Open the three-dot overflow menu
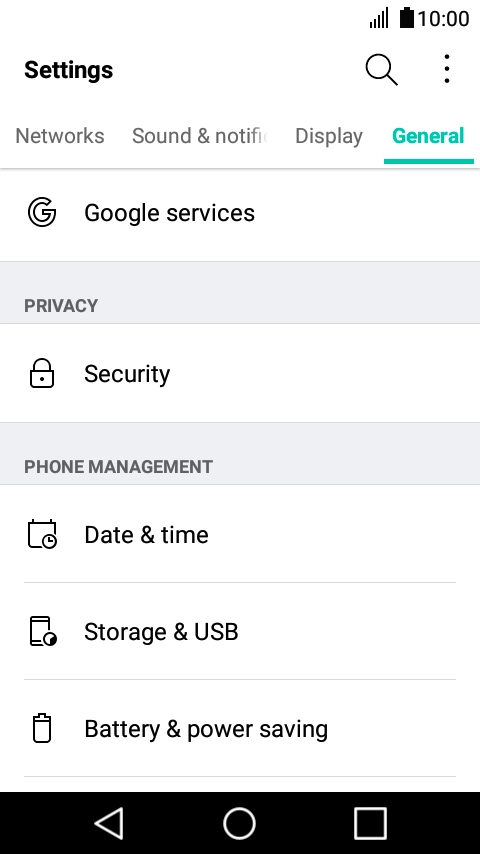 [447, 69]
